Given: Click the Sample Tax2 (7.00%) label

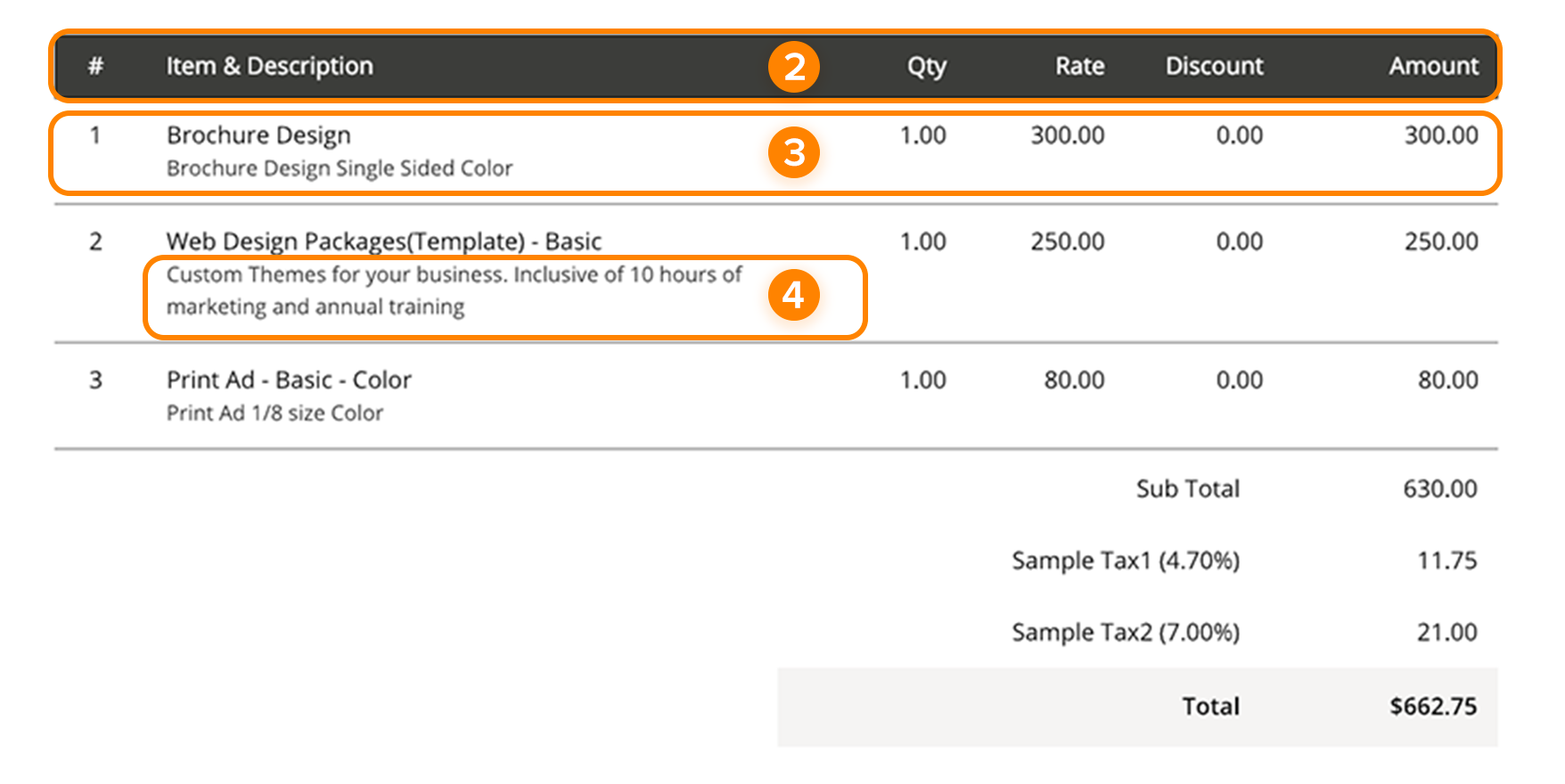Looking at the screenshot, I should [x=1125, y=633].
